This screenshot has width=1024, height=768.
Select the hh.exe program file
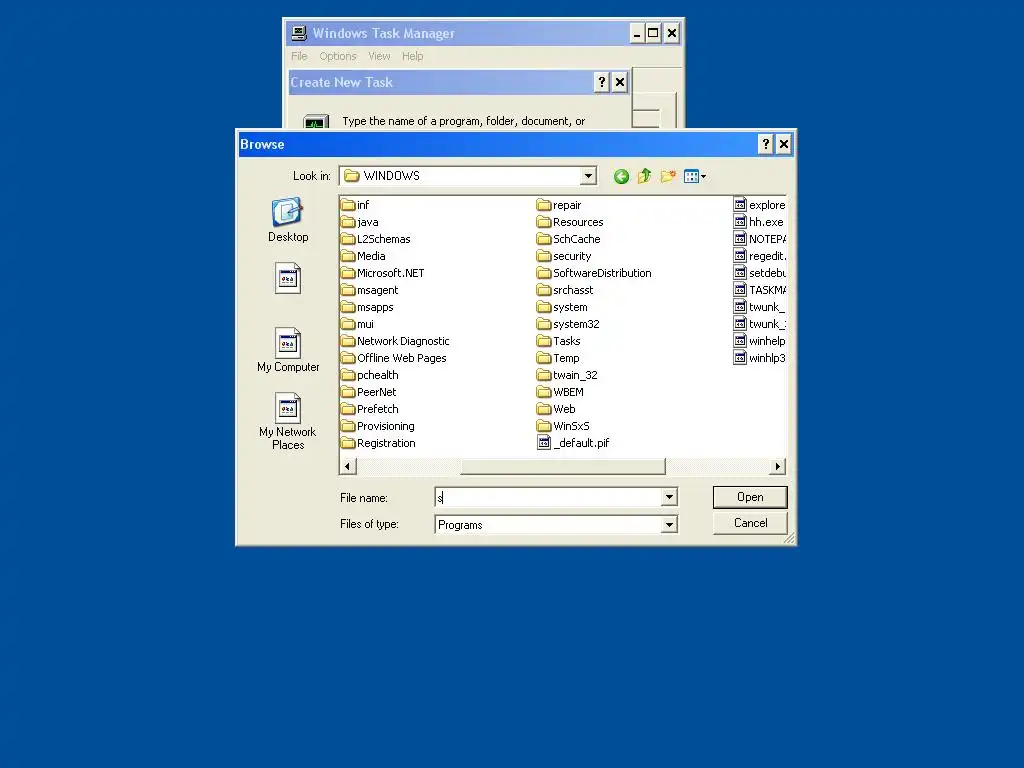pyautogui.click(x=759, y=222)
